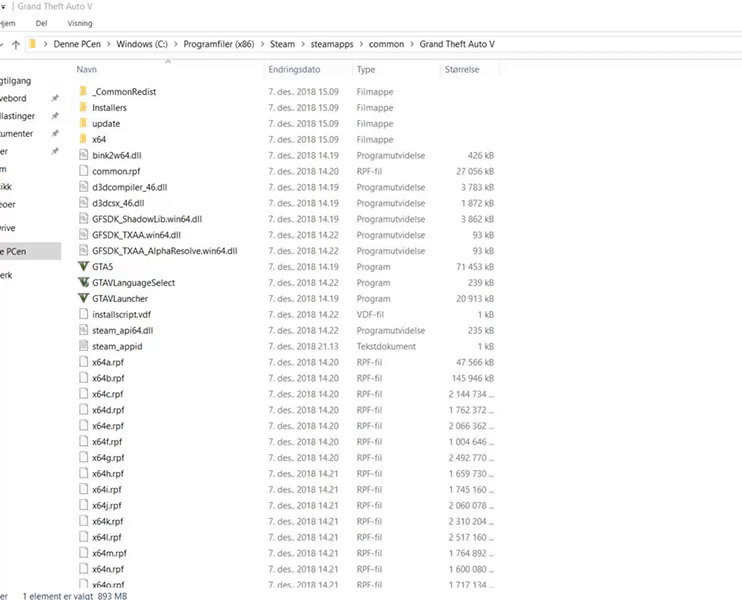
Task: Open the Del ribbon tab
Action: pos(42,23)
